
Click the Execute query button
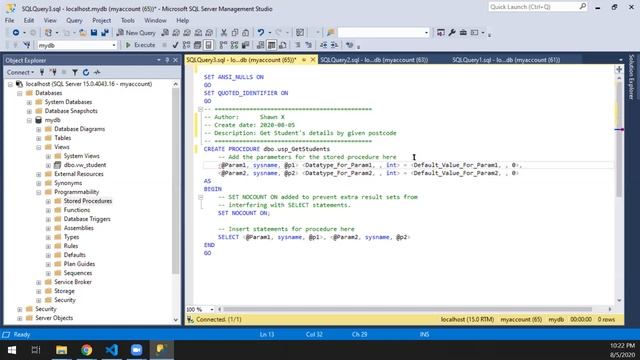140,45
